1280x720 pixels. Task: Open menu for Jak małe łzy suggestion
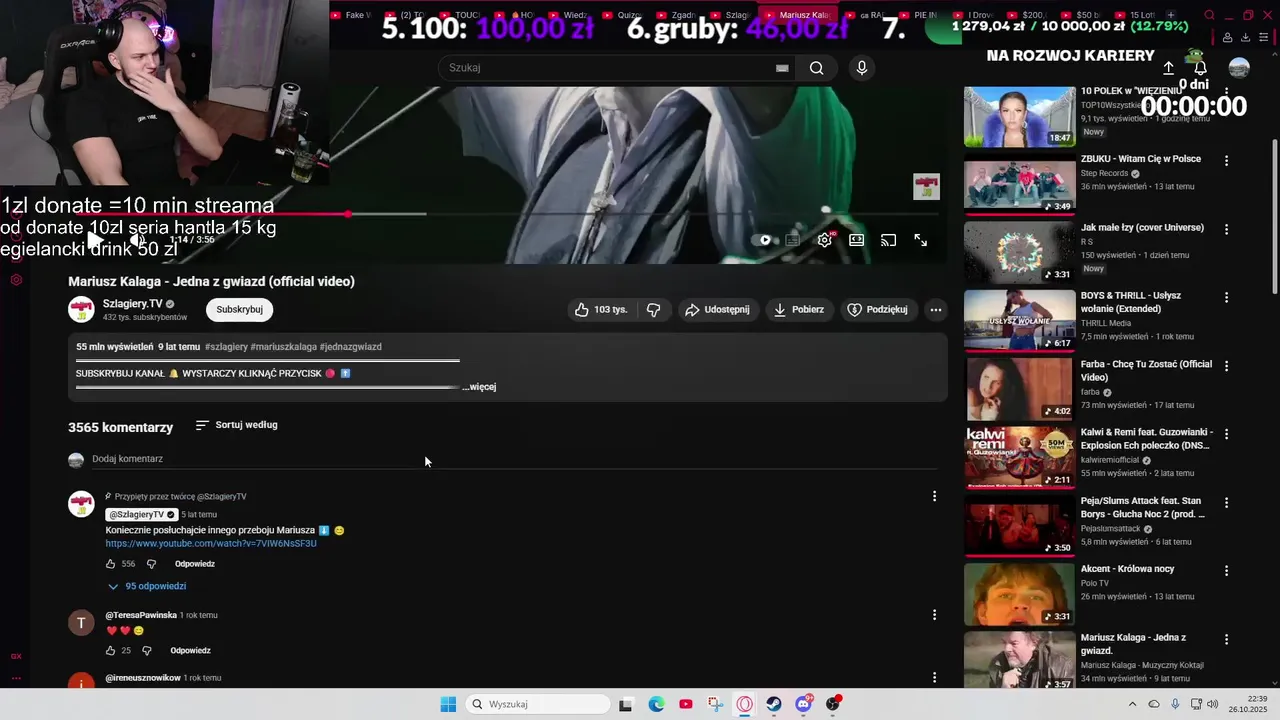point(1227,229)
